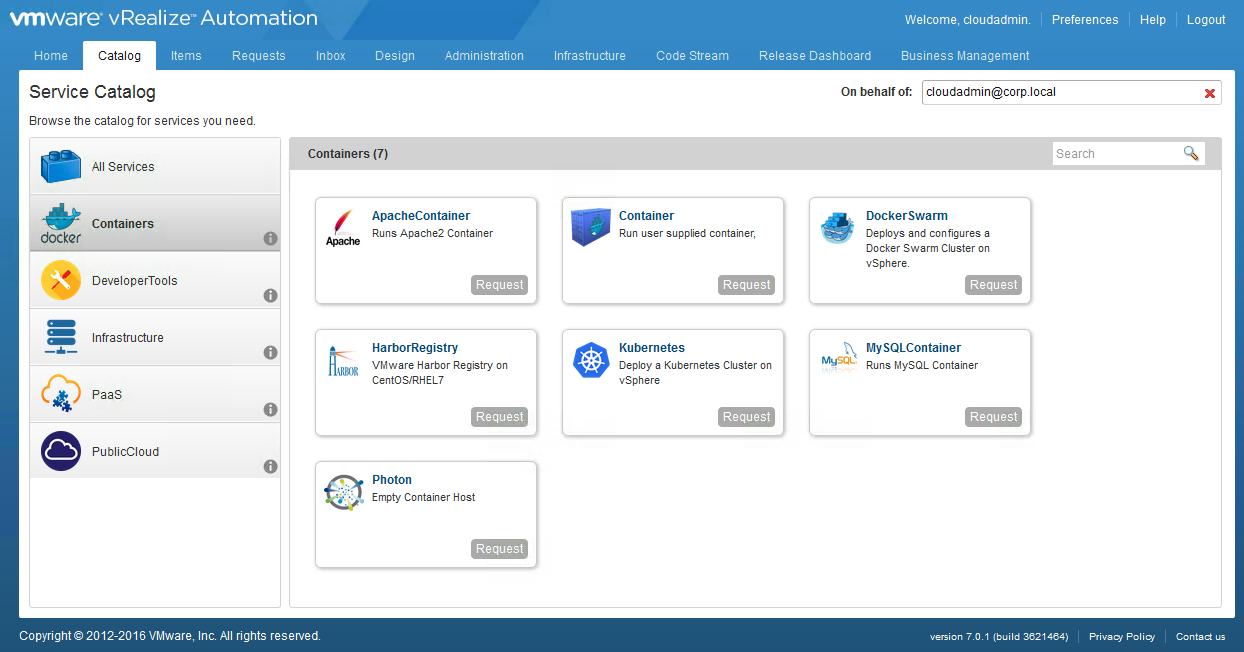Show info for Infrastructure service
This screenshot has width=1244, height=652.
coord(270,353)
